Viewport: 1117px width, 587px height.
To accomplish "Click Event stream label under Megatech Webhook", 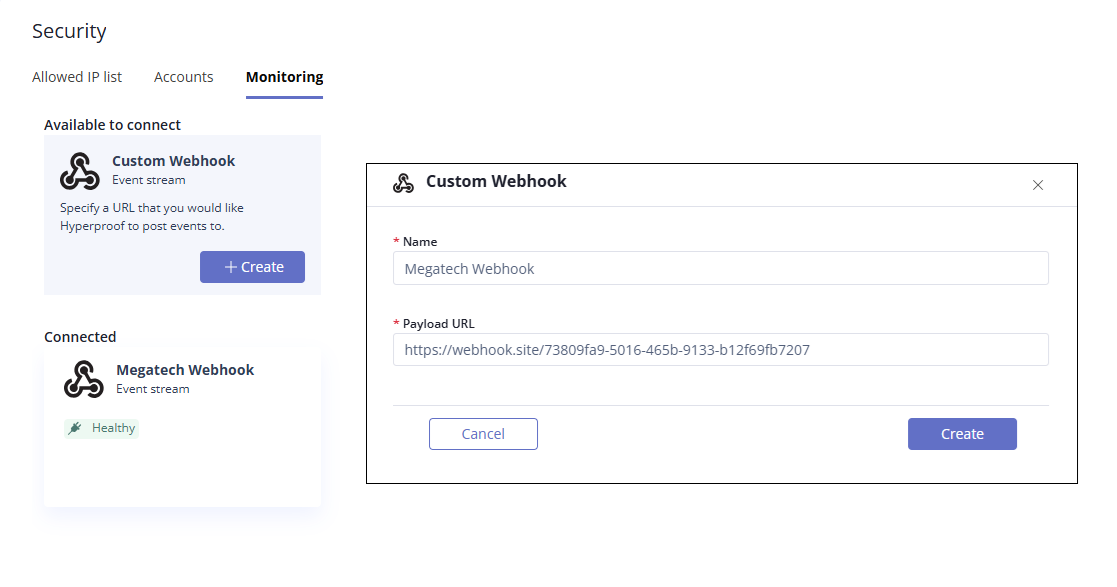I will coord(152,389).
